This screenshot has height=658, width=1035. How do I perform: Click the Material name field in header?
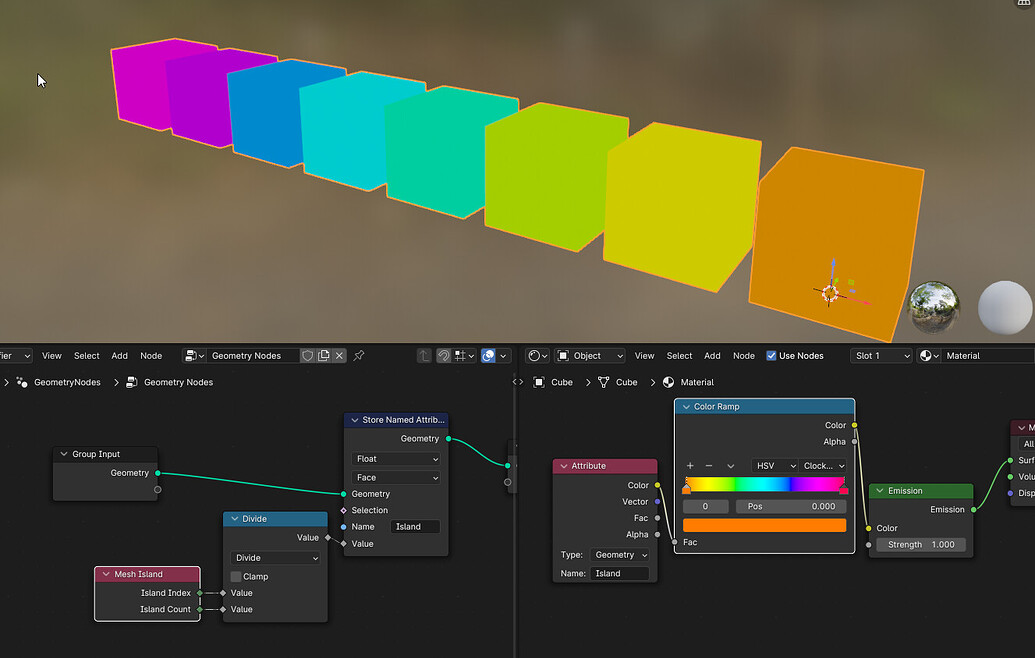987,356
